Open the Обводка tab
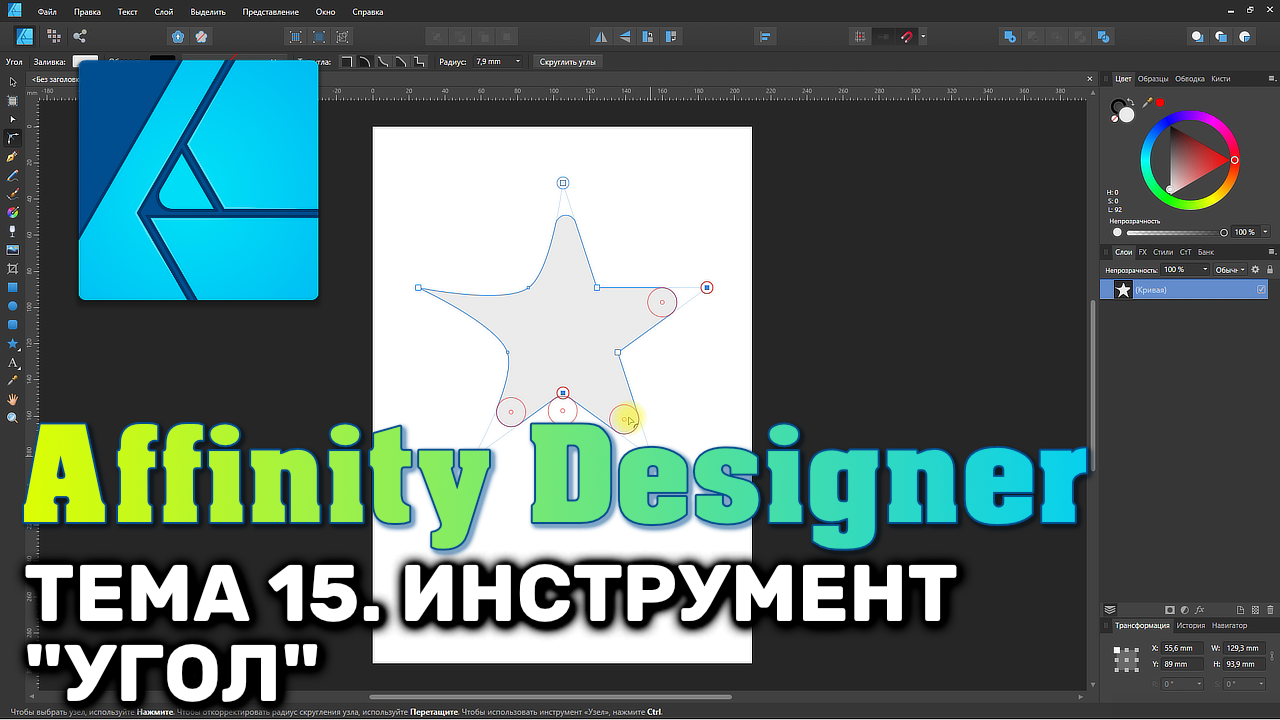 [x=1190, y=78]
